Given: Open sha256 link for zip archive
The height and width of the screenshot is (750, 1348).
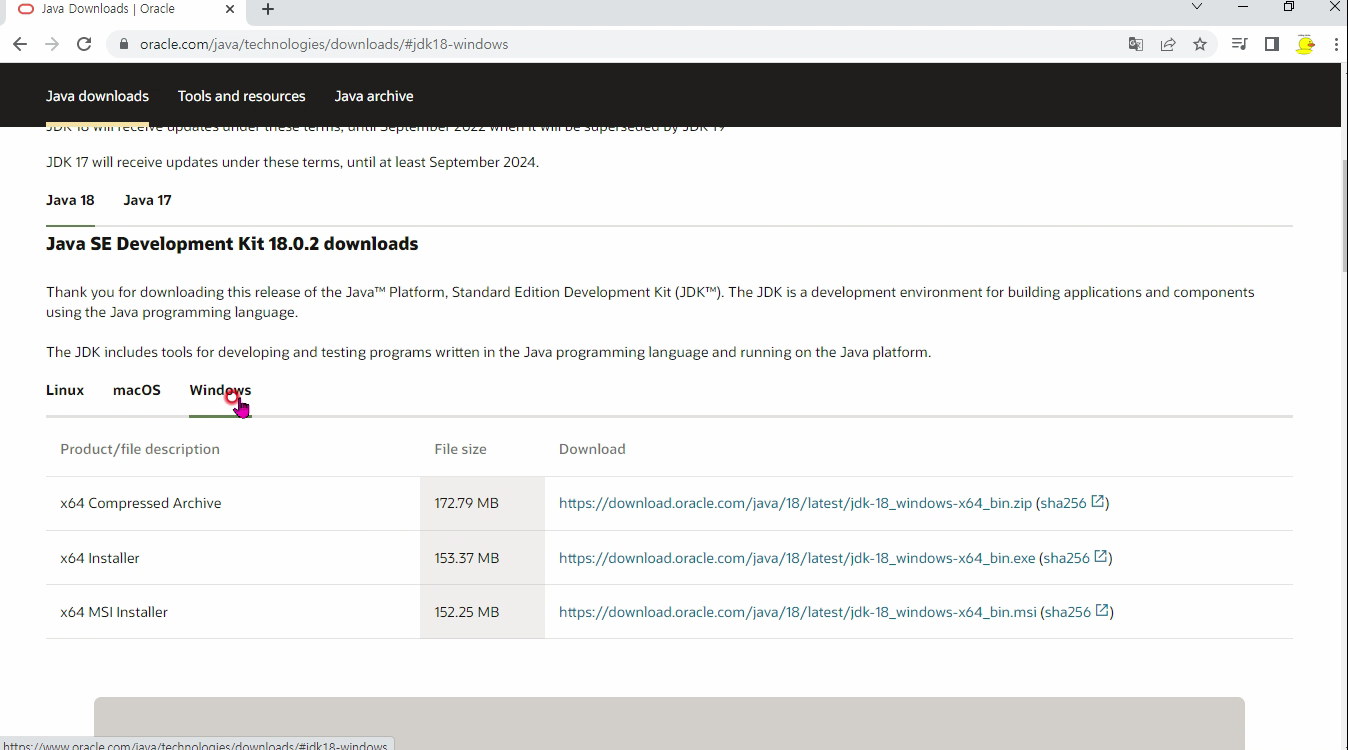Looking at the screenshot, I should (1063, 503).
